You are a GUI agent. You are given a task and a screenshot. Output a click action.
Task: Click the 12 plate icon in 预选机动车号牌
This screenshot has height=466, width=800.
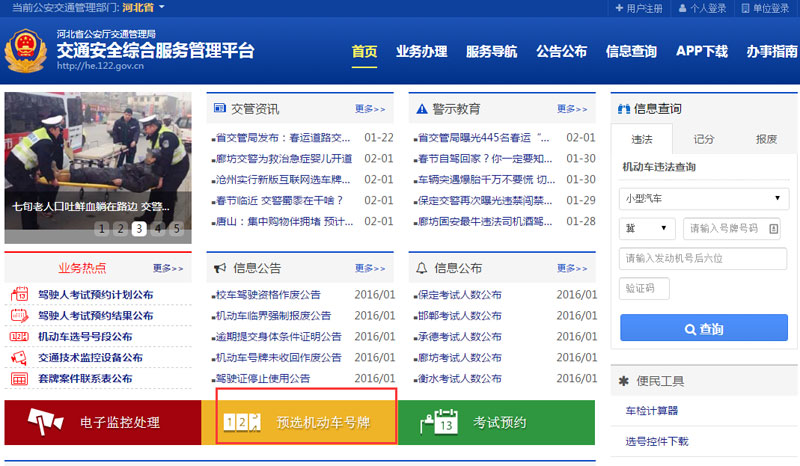pyautogui.click(x=242, y=422)
